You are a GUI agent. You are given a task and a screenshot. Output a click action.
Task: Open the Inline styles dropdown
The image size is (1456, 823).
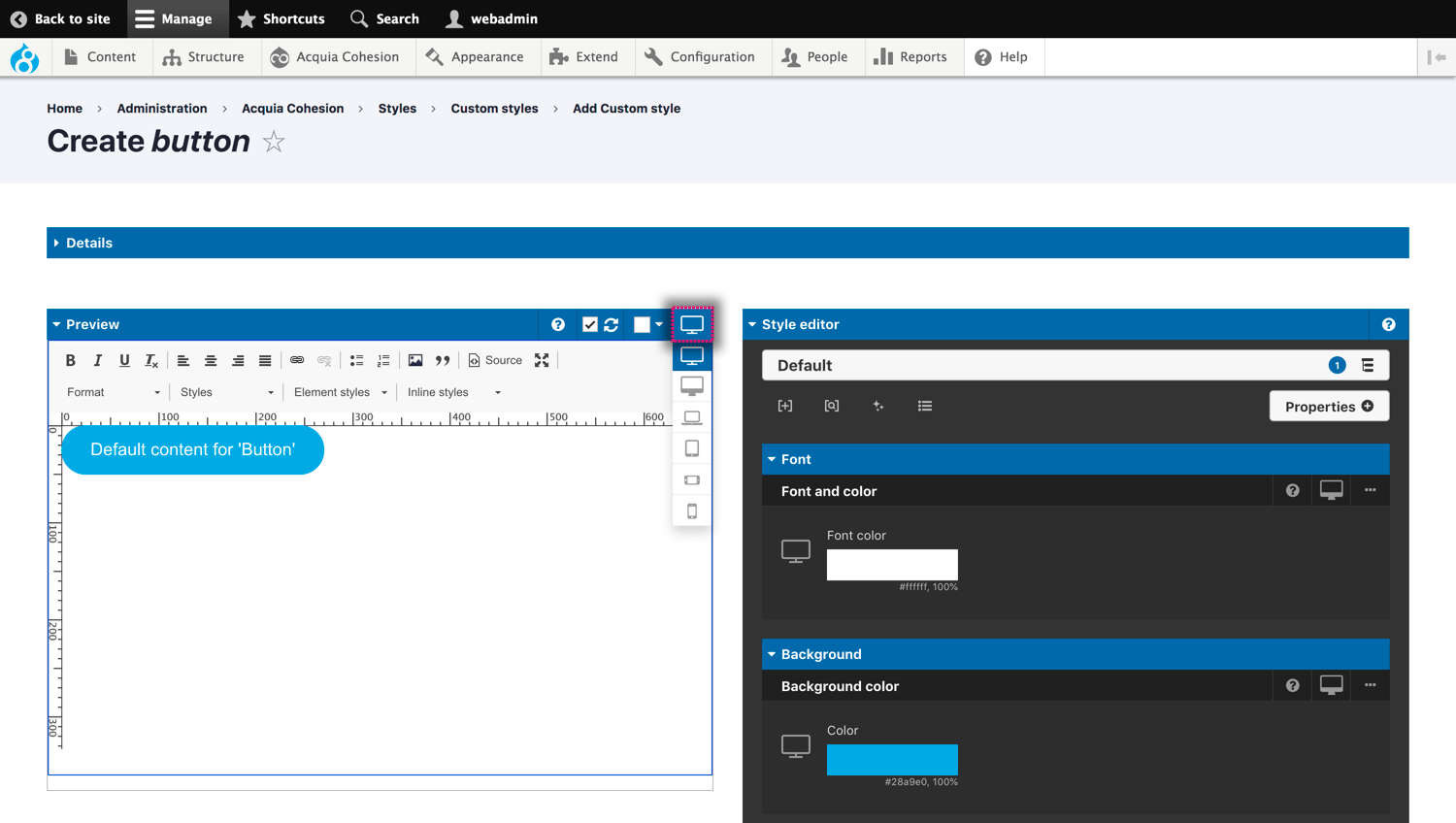point(453,392)
